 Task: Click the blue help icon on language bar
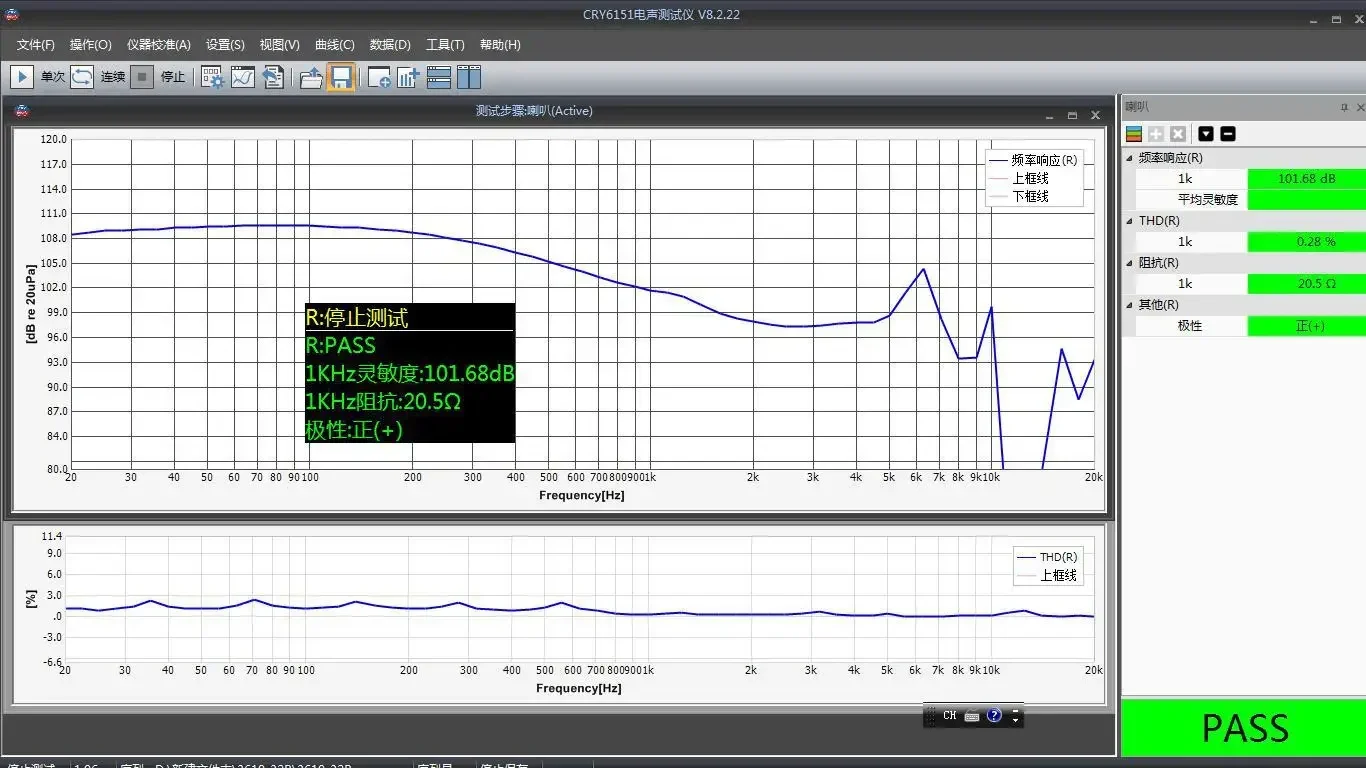tap(994, 715)
